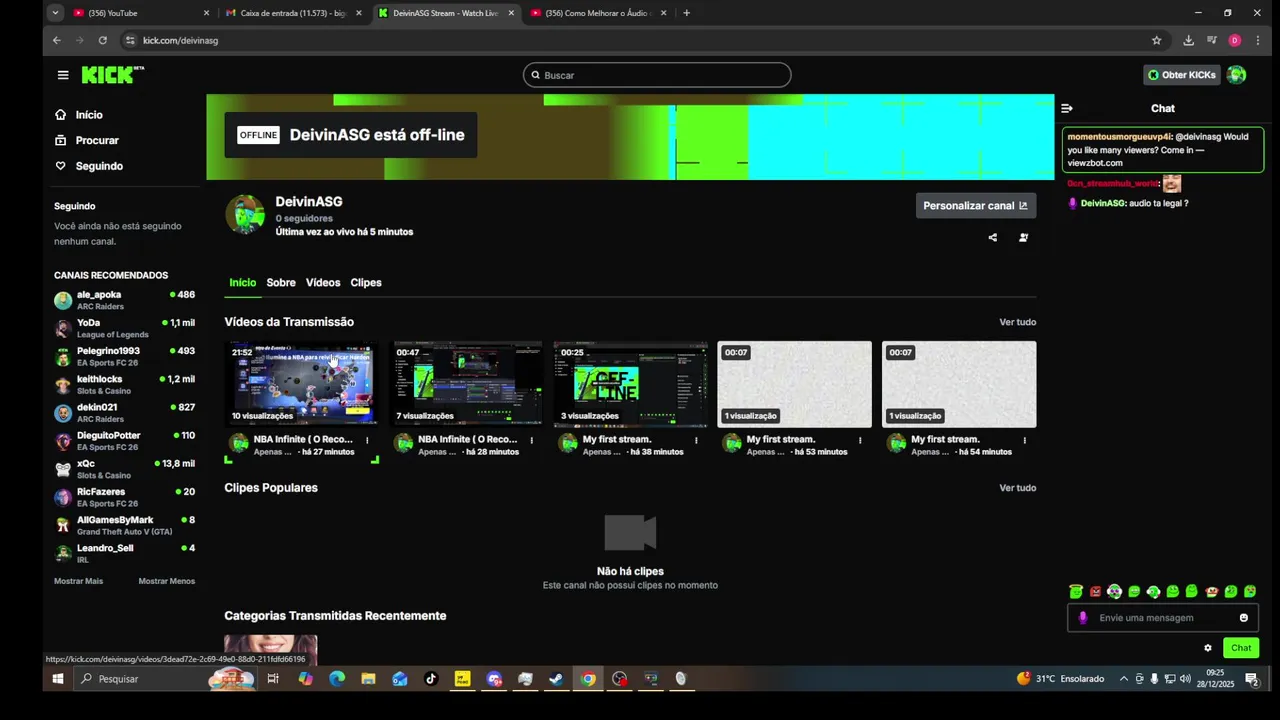Click the Personalizar canal button
Viewport: 1280px width, 720px height.
point(976,205)
